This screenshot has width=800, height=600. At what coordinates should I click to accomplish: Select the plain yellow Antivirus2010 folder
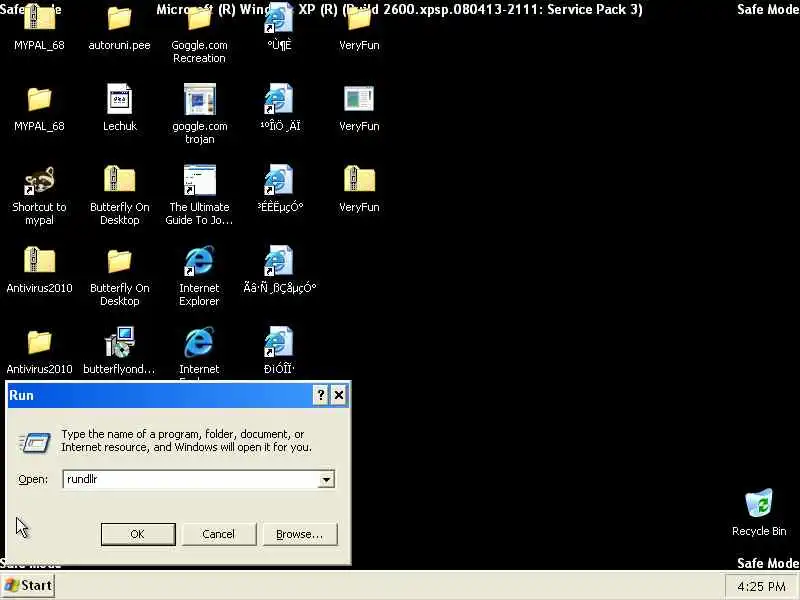pyautogui.click(x=39, y=342)
